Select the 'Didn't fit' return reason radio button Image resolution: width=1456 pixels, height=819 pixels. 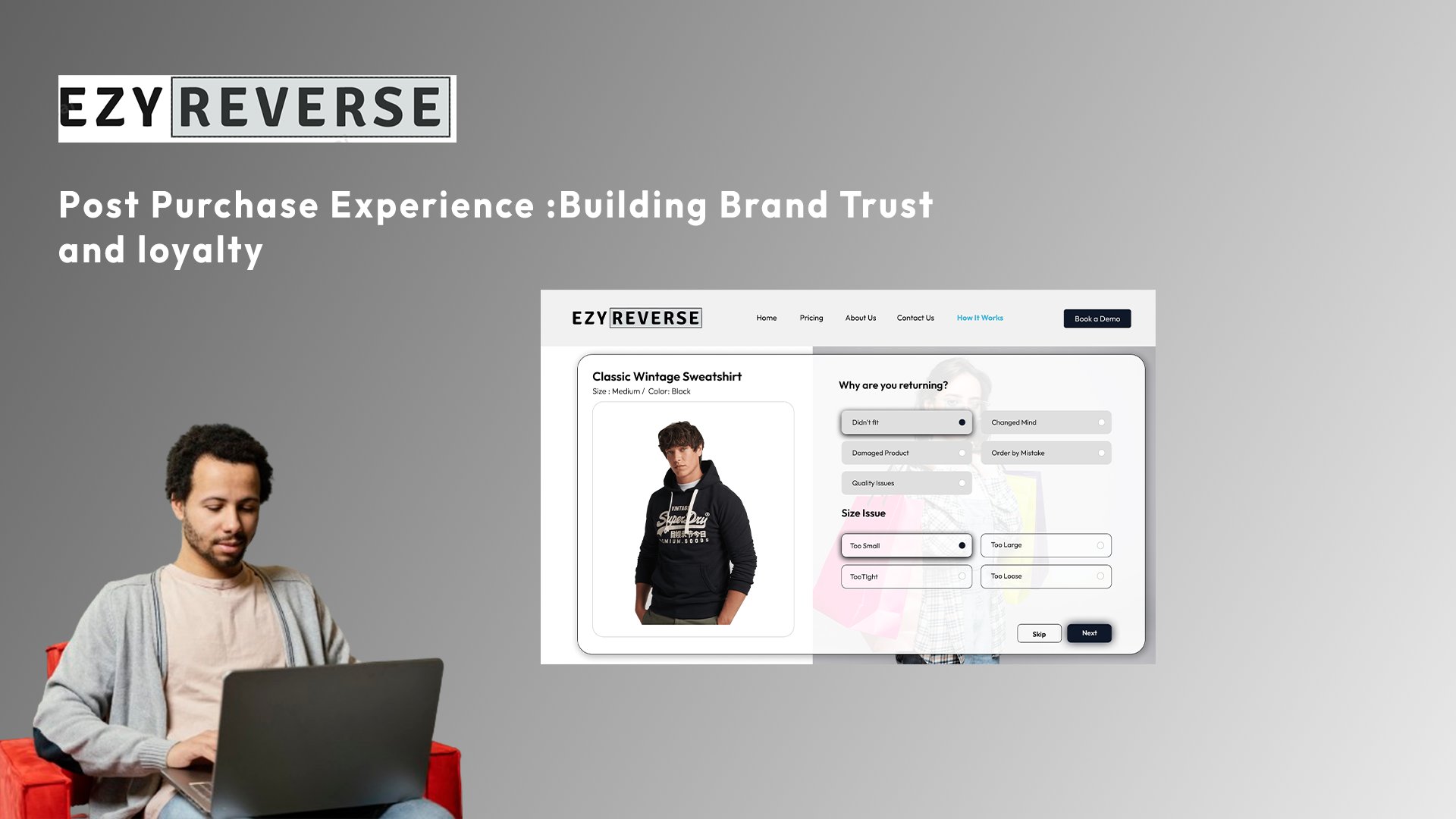pyautogui.click(x=960, y=422)
